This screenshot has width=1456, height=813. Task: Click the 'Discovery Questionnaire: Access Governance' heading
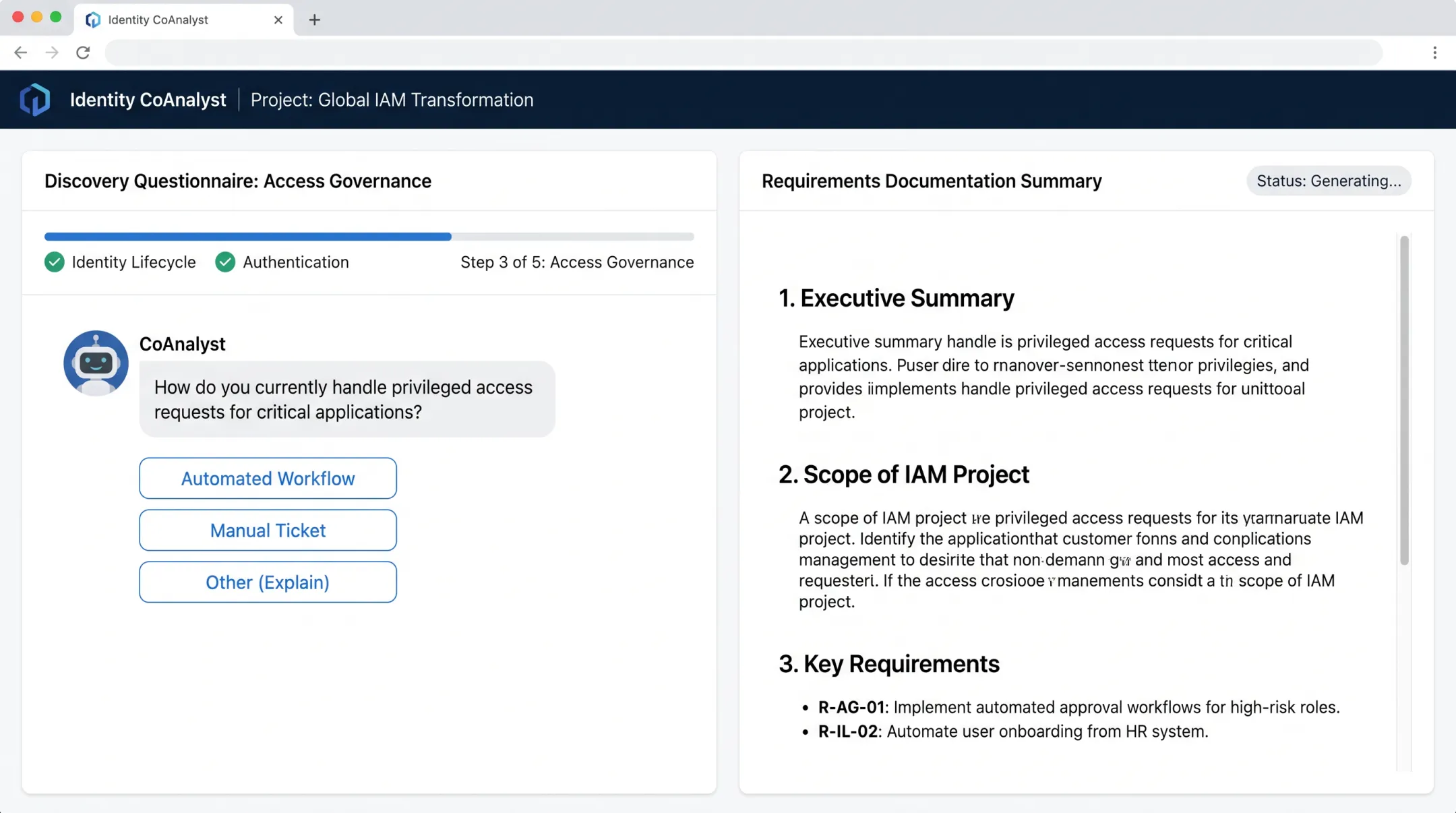(238, 181)
